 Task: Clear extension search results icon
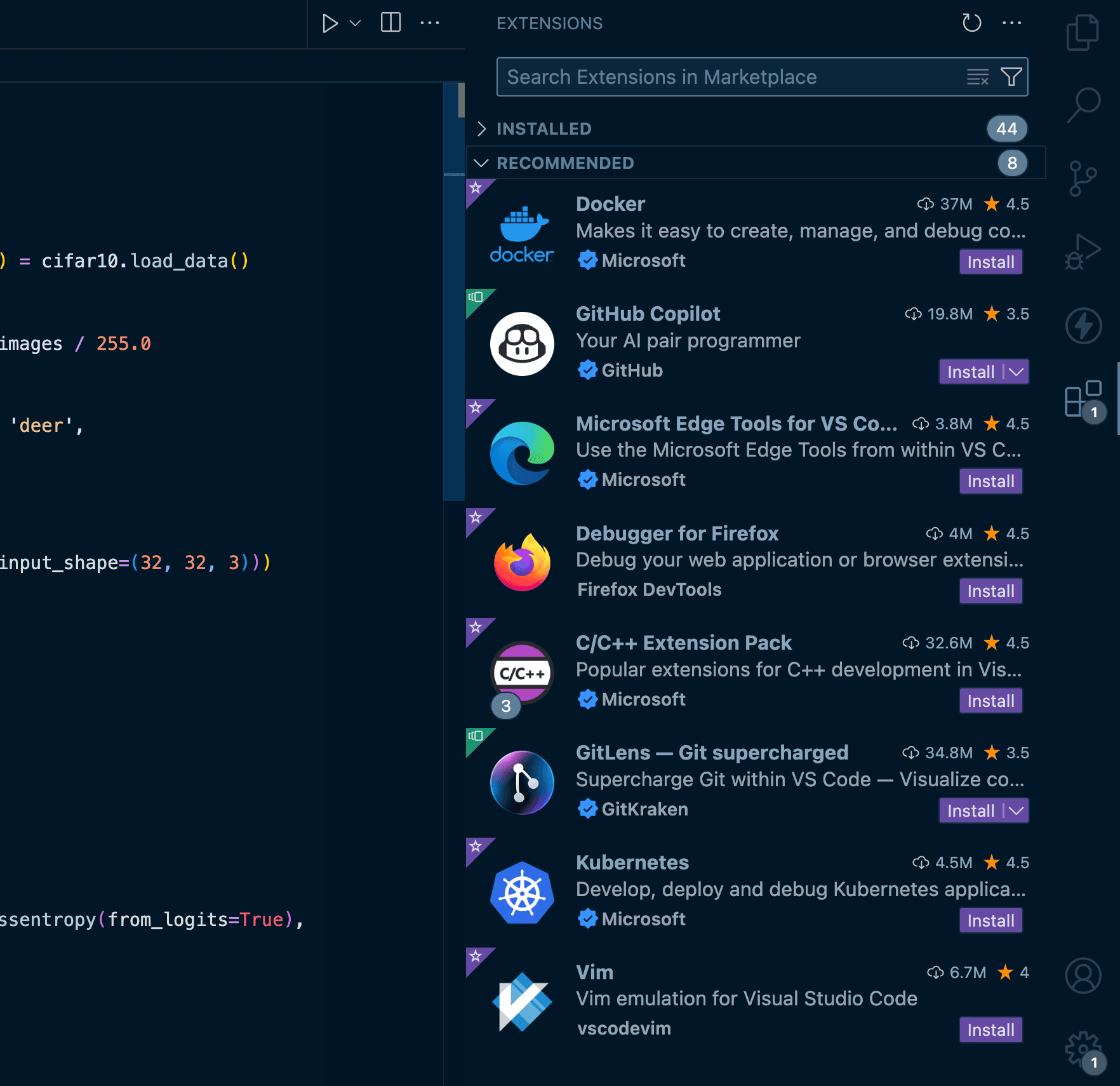(x=978, y=77)
